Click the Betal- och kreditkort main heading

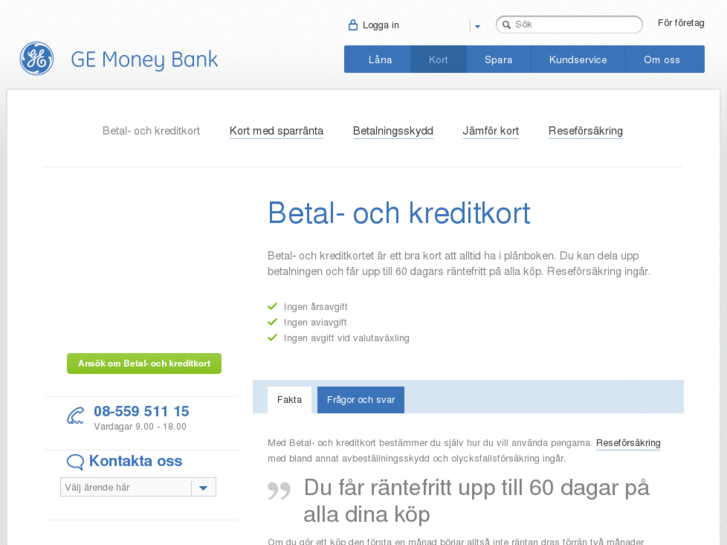tap(399, 213)
